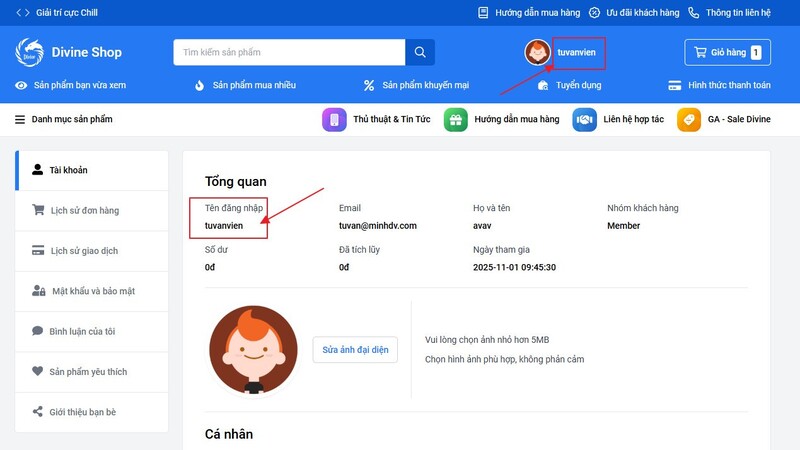This screenshot has height=450, width=800.
Task: Go to Sản phẩm bạn vừa xem
Action: tap(80, 85)
